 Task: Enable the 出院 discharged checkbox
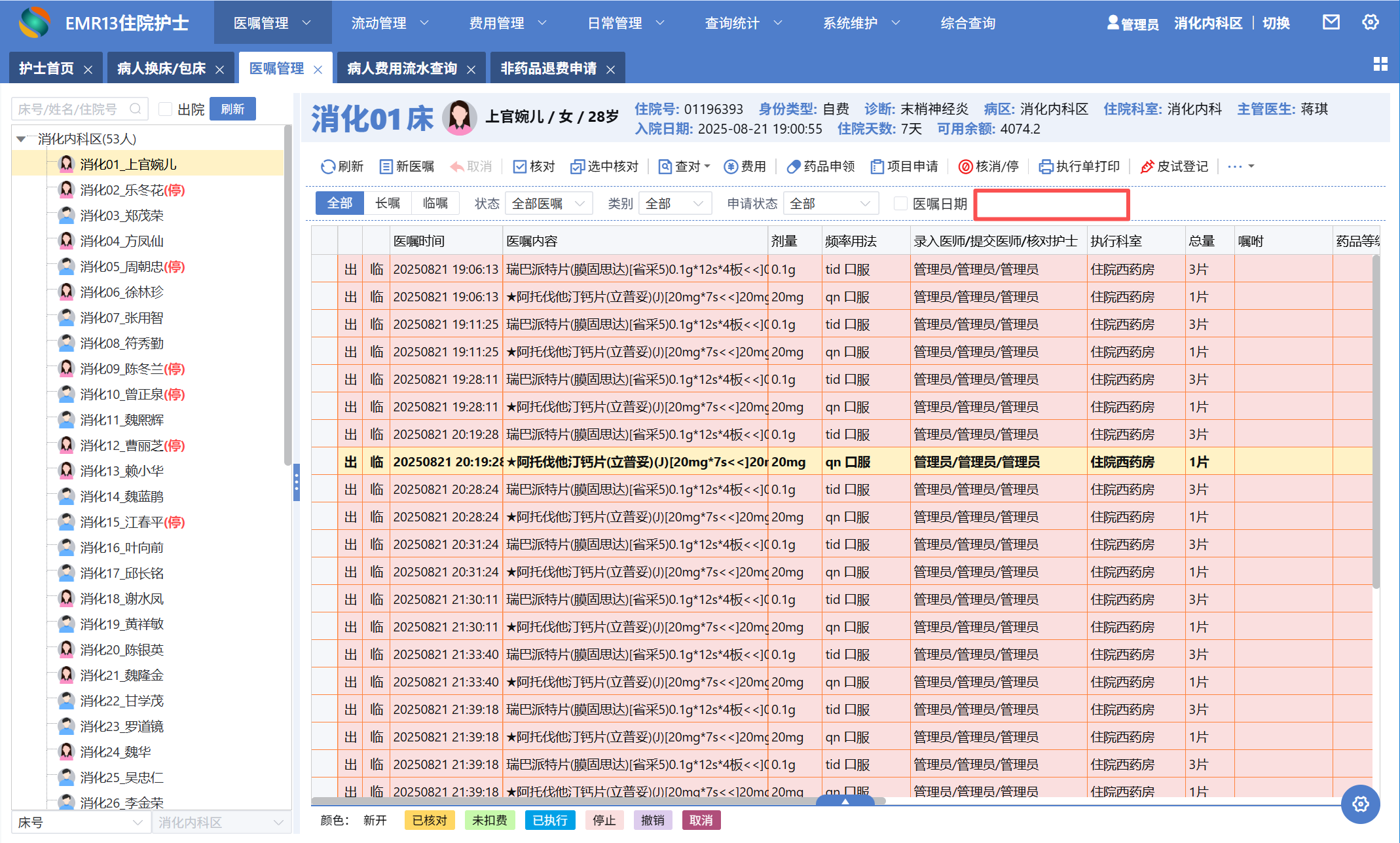click(166, 109)
